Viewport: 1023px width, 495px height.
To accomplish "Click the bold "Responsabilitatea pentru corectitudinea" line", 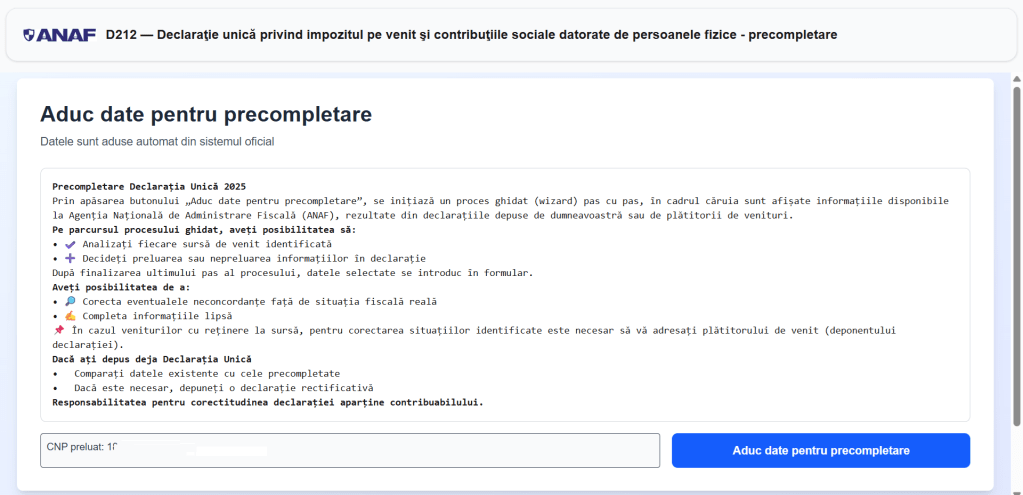I will click(x=268, y=402).
